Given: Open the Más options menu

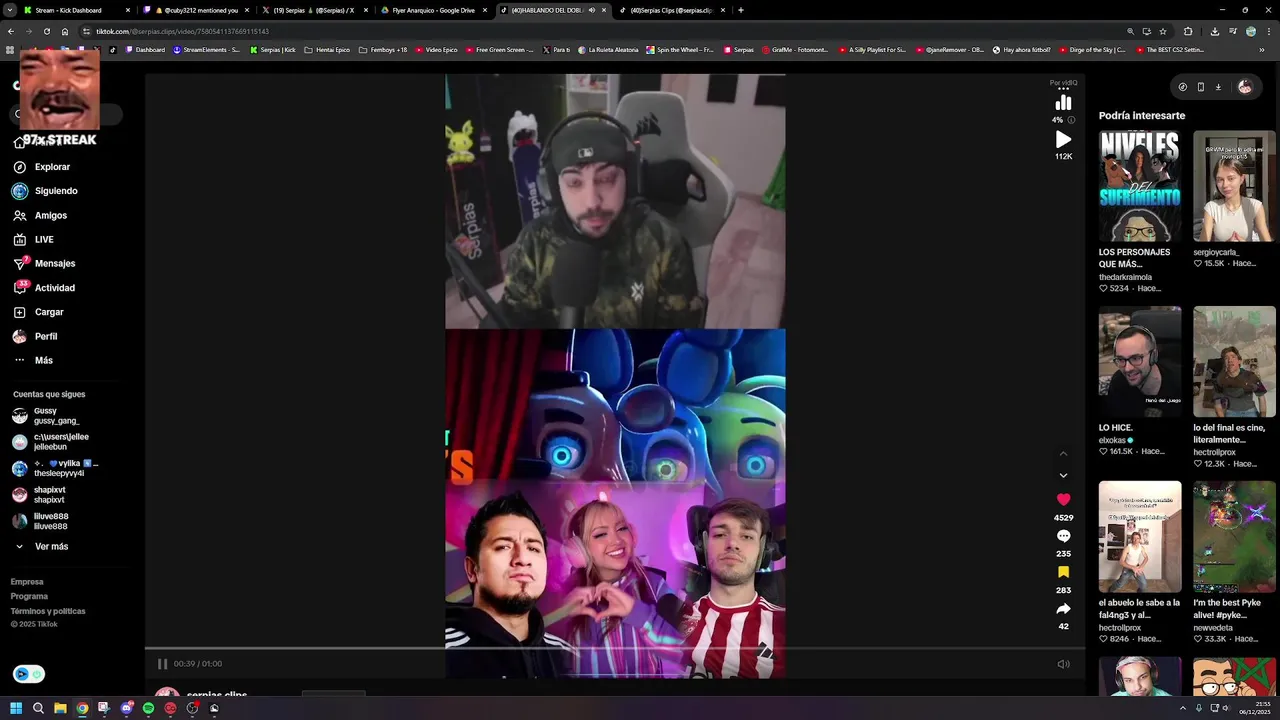Looking at the screenshot, I should coord(33,361).
